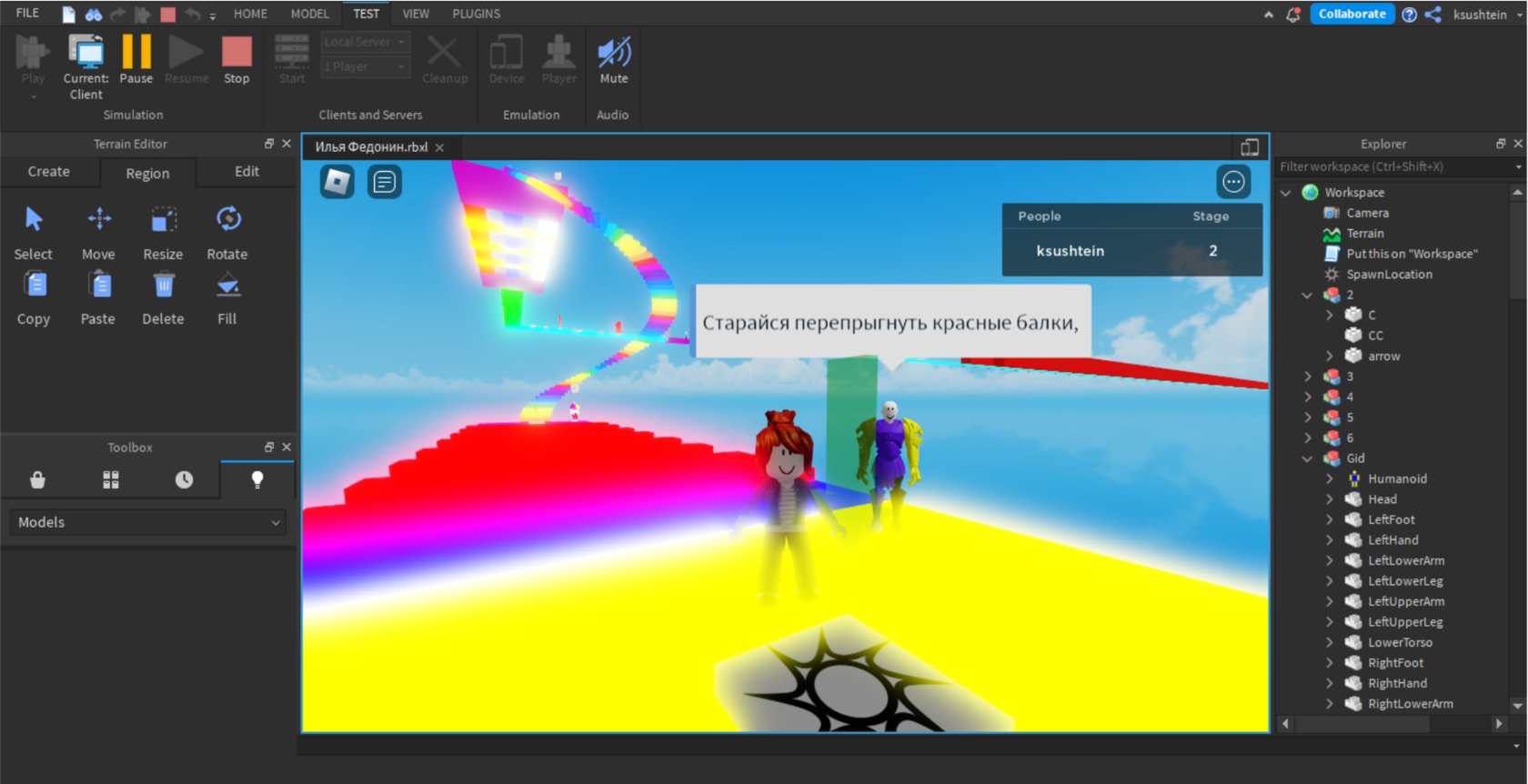Collapse the Workspace tree node
This screenshot has width=1528, height=784.
pyautogui.click(x=1286, y=193)
